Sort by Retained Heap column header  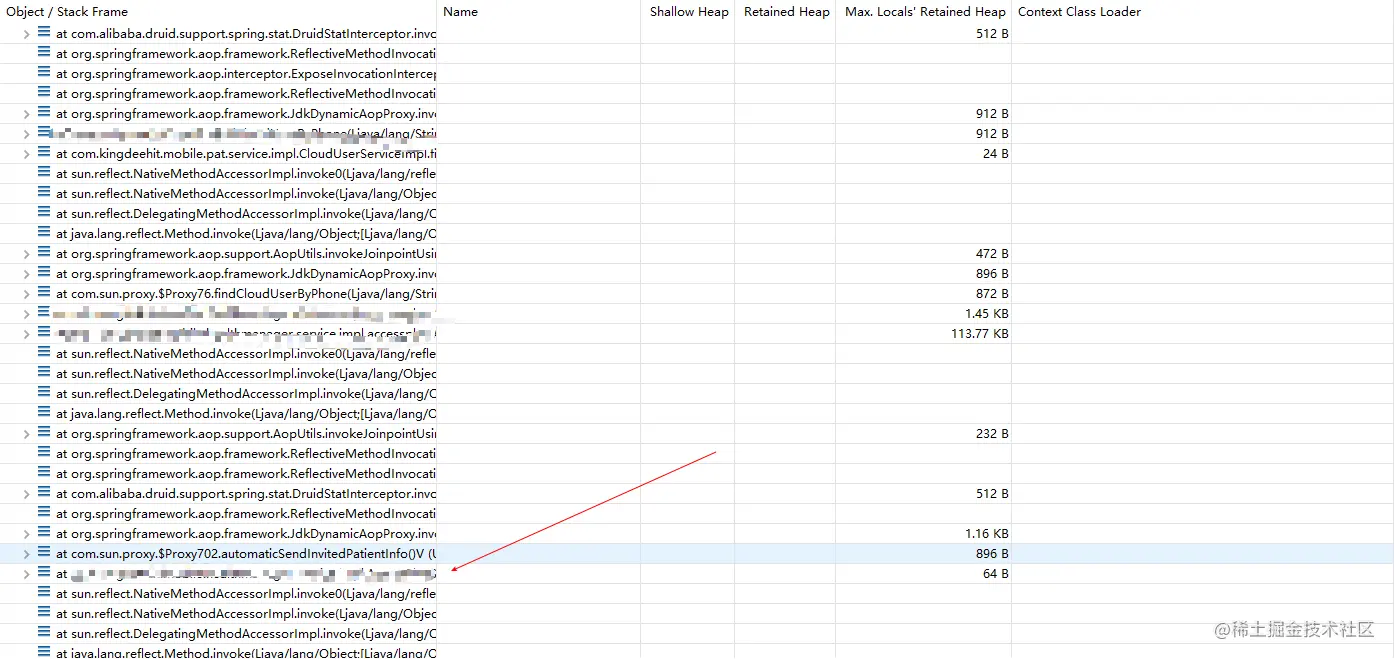(787, 12)
